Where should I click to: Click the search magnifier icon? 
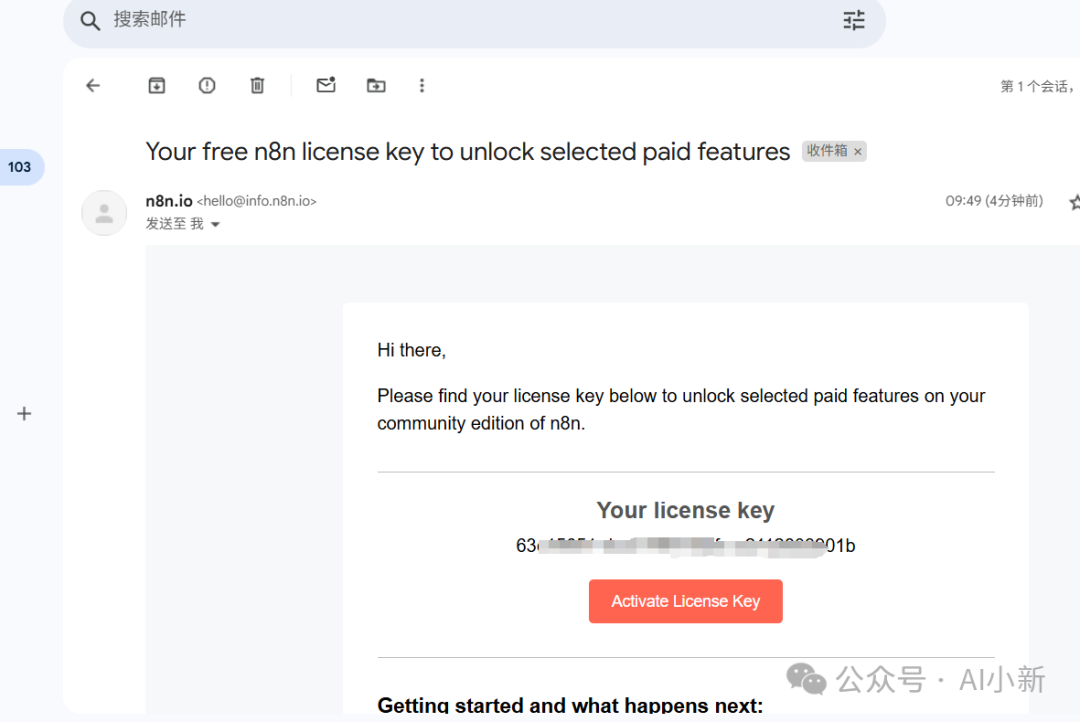(x=90, y=21)
